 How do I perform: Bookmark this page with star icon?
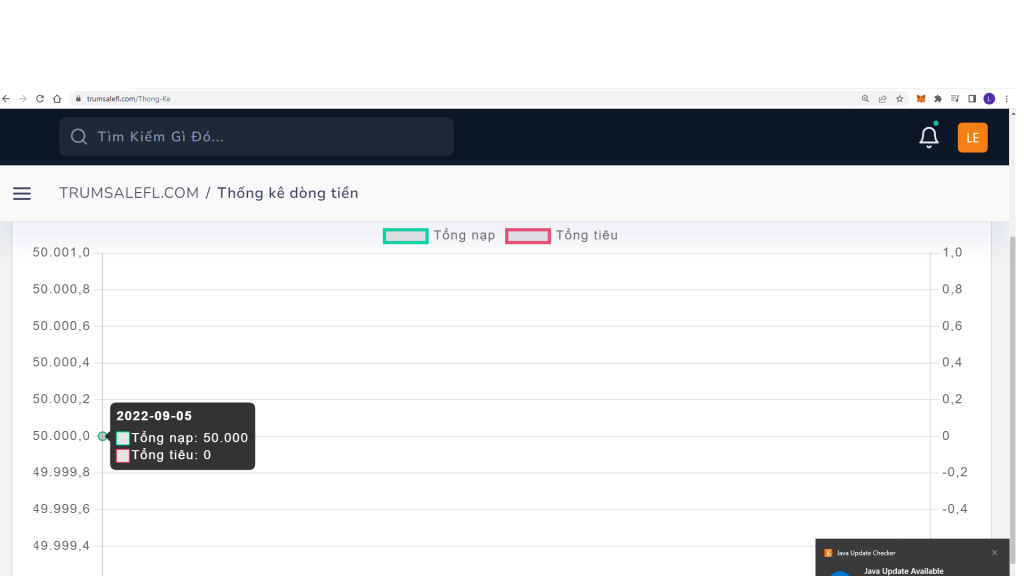pos(899,99)
